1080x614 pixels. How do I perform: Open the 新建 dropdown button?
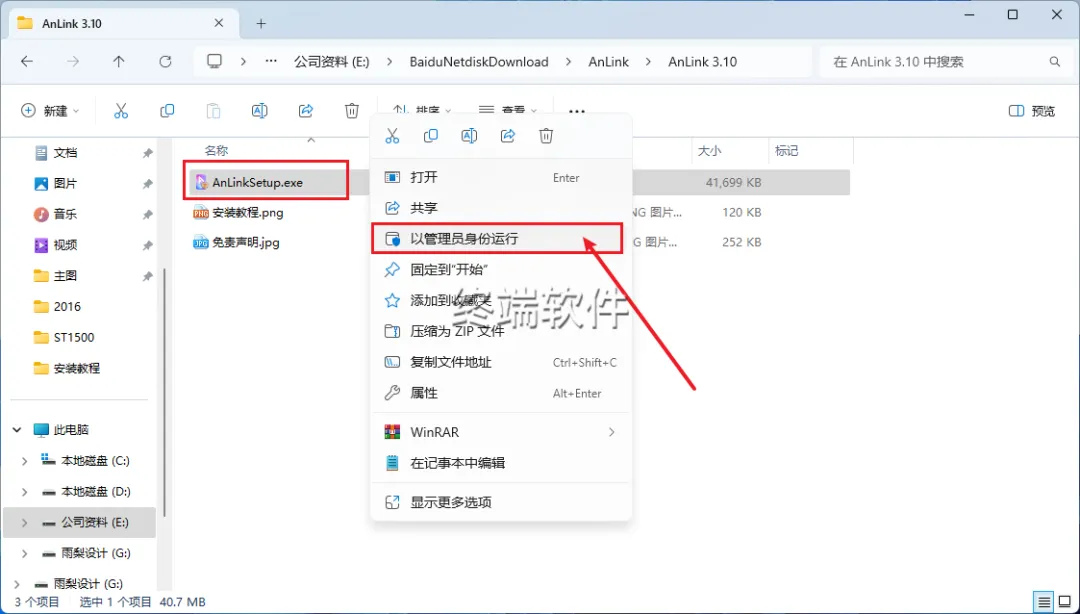click(x=50, y=110)
